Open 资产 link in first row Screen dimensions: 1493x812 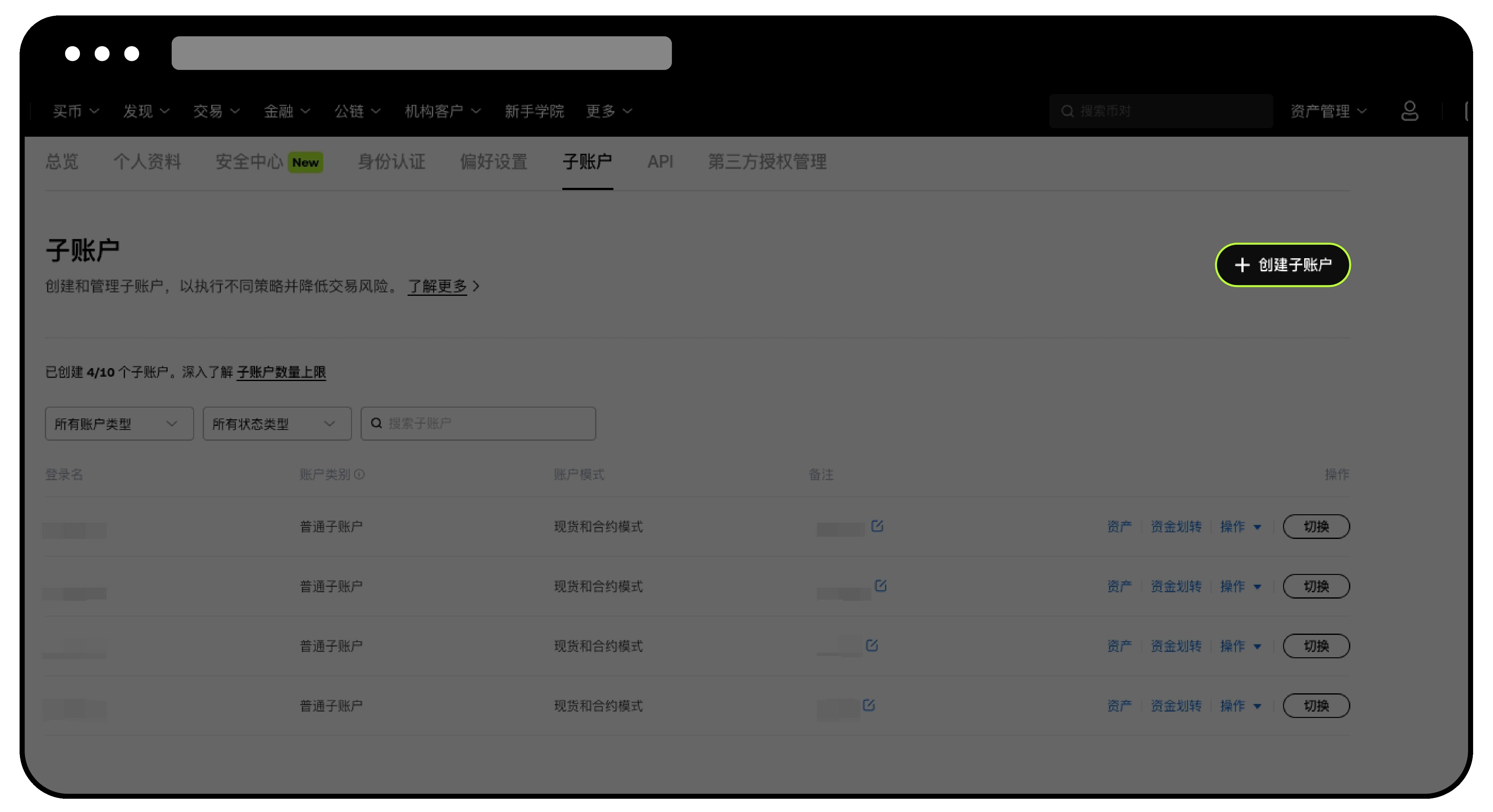point(1119,526)
